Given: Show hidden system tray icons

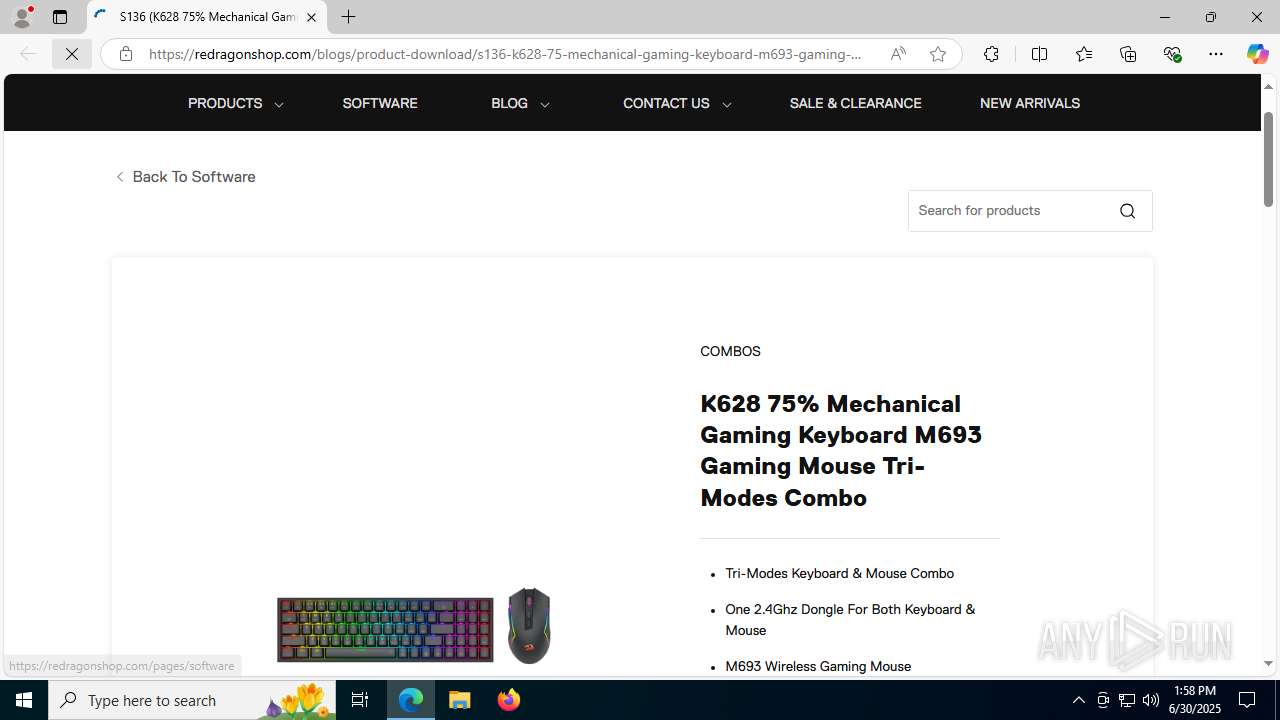Looking at the screenshot, I should tap(1078, 700).
